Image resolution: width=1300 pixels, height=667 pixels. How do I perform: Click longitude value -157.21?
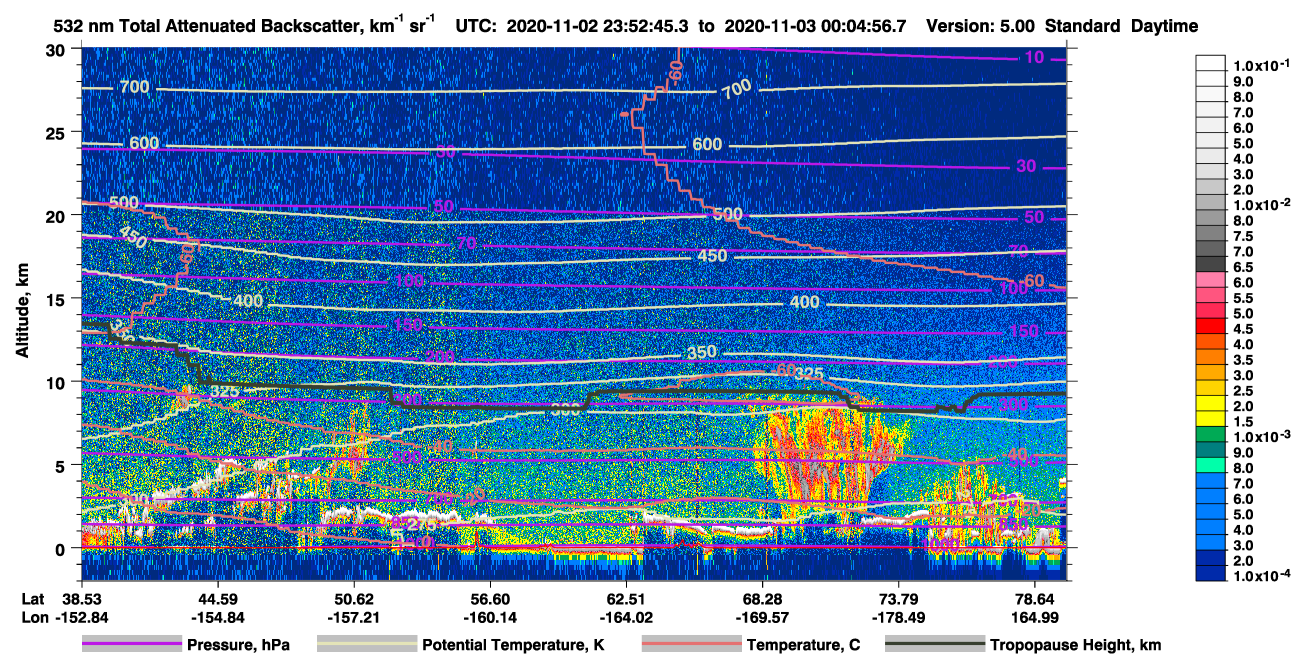[x=353, y=617]
